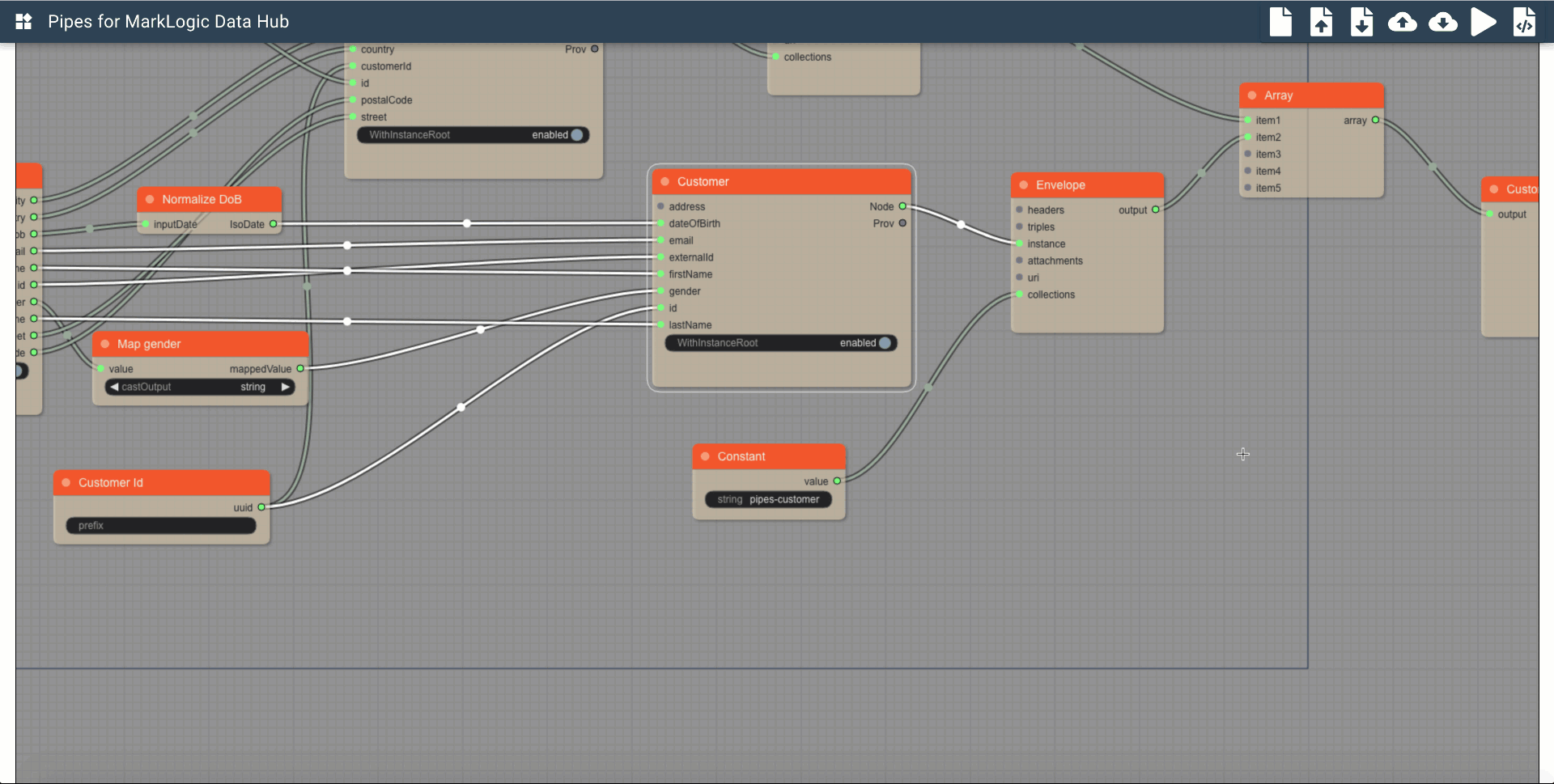Select previous castOutput value with left arrow
The image size is (1554, 784).
[114, 388]
